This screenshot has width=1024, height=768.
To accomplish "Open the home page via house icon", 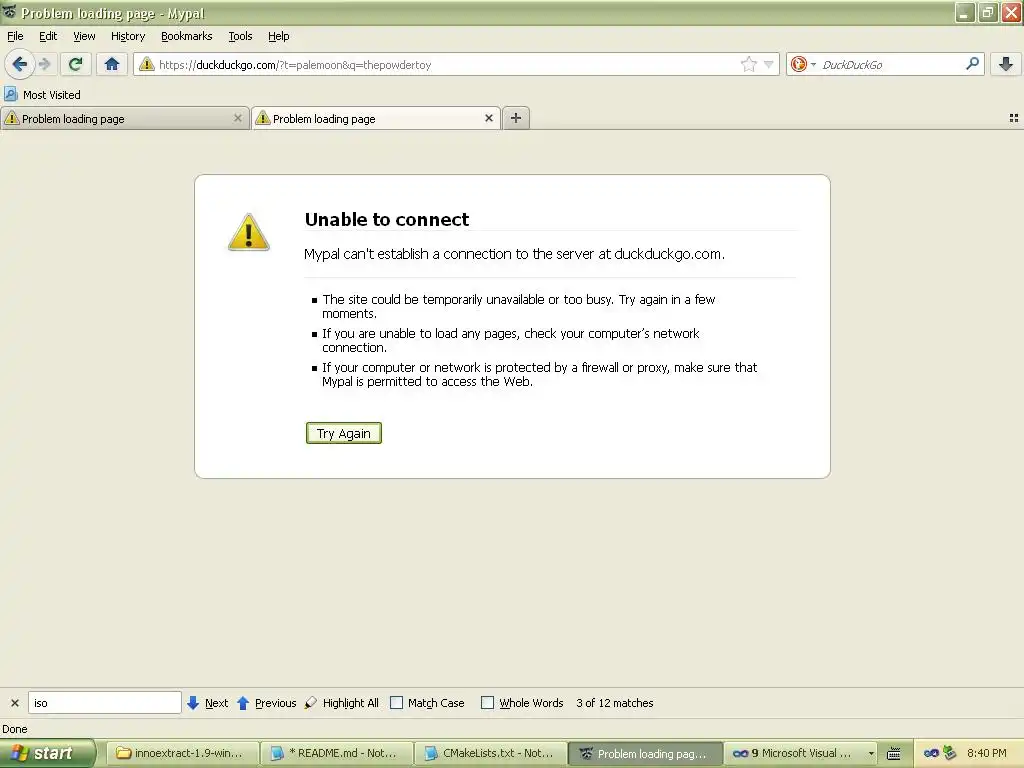I will click(x=112, y=64).
